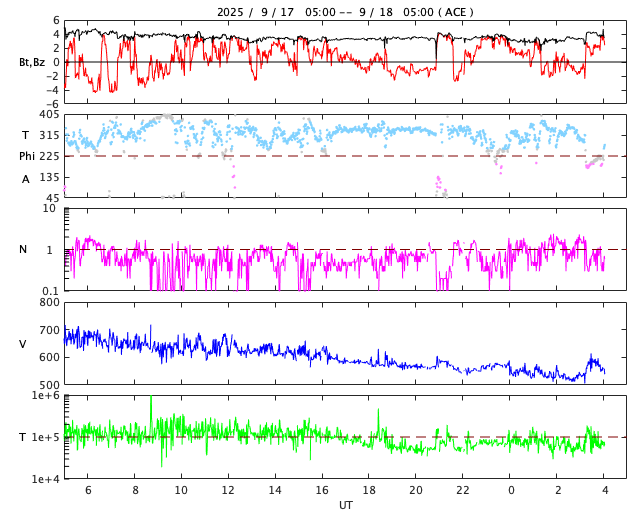This screenshot has height=512, width=640.
Task: Select the "22" hour mark on the UT axis
Action: click(x=463, y=490)
